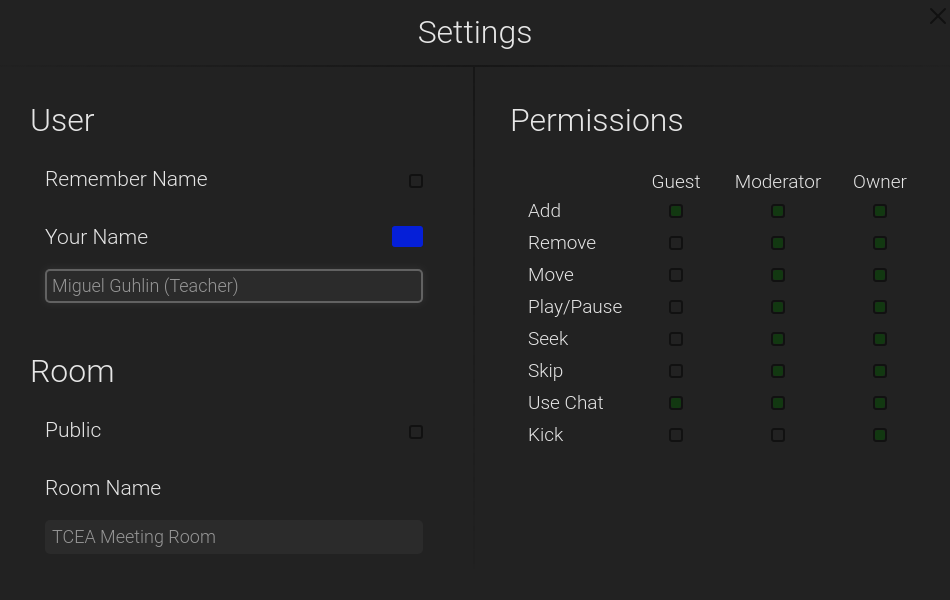
Task: Uncheck Kick permission for Owner
Action: [880, 435]
